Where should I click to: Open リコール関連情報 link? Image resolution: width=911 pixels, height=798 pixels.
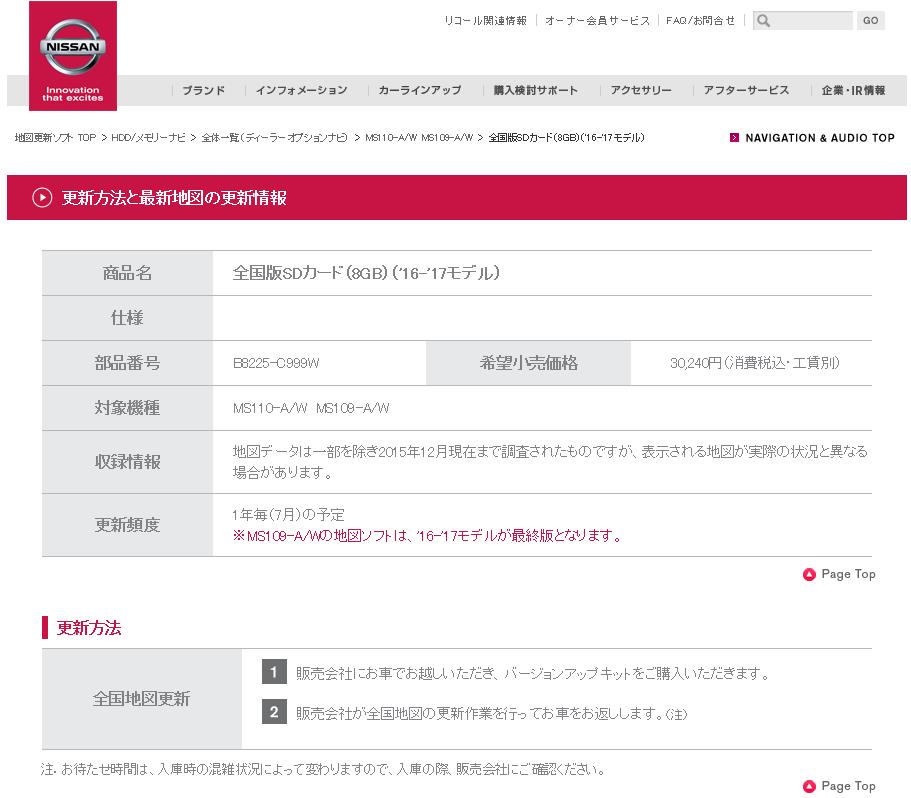coord(485,21)
